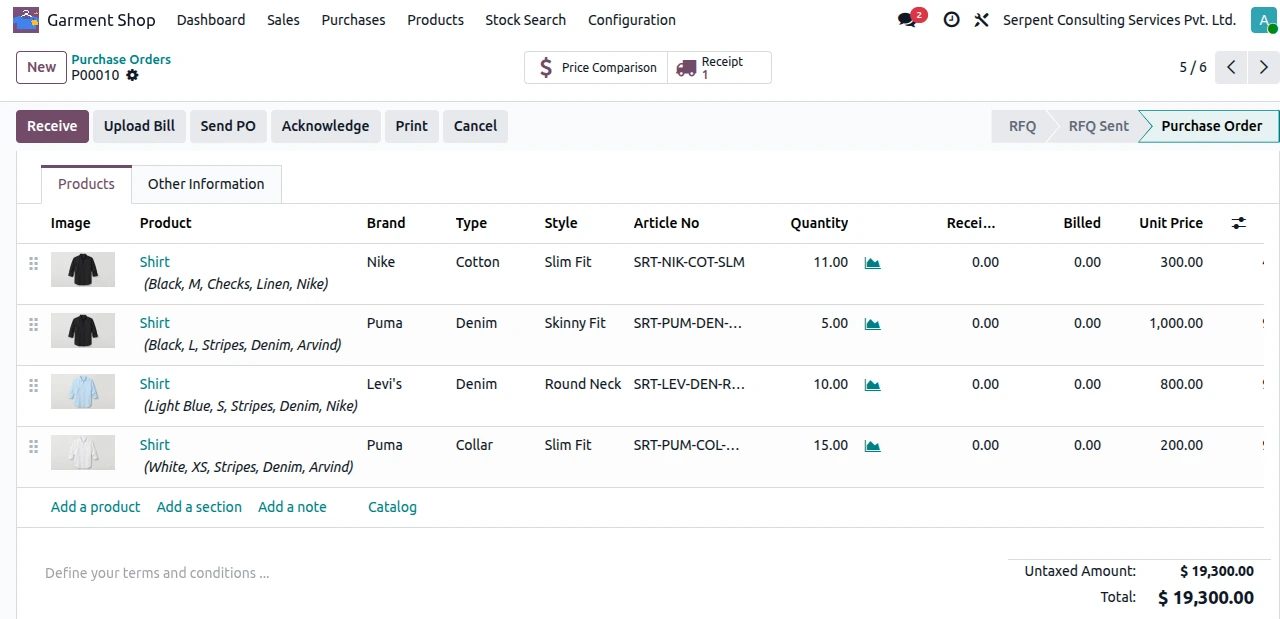Open the Dashboard menu
The image size is (1280, 619).
point(211,20)
